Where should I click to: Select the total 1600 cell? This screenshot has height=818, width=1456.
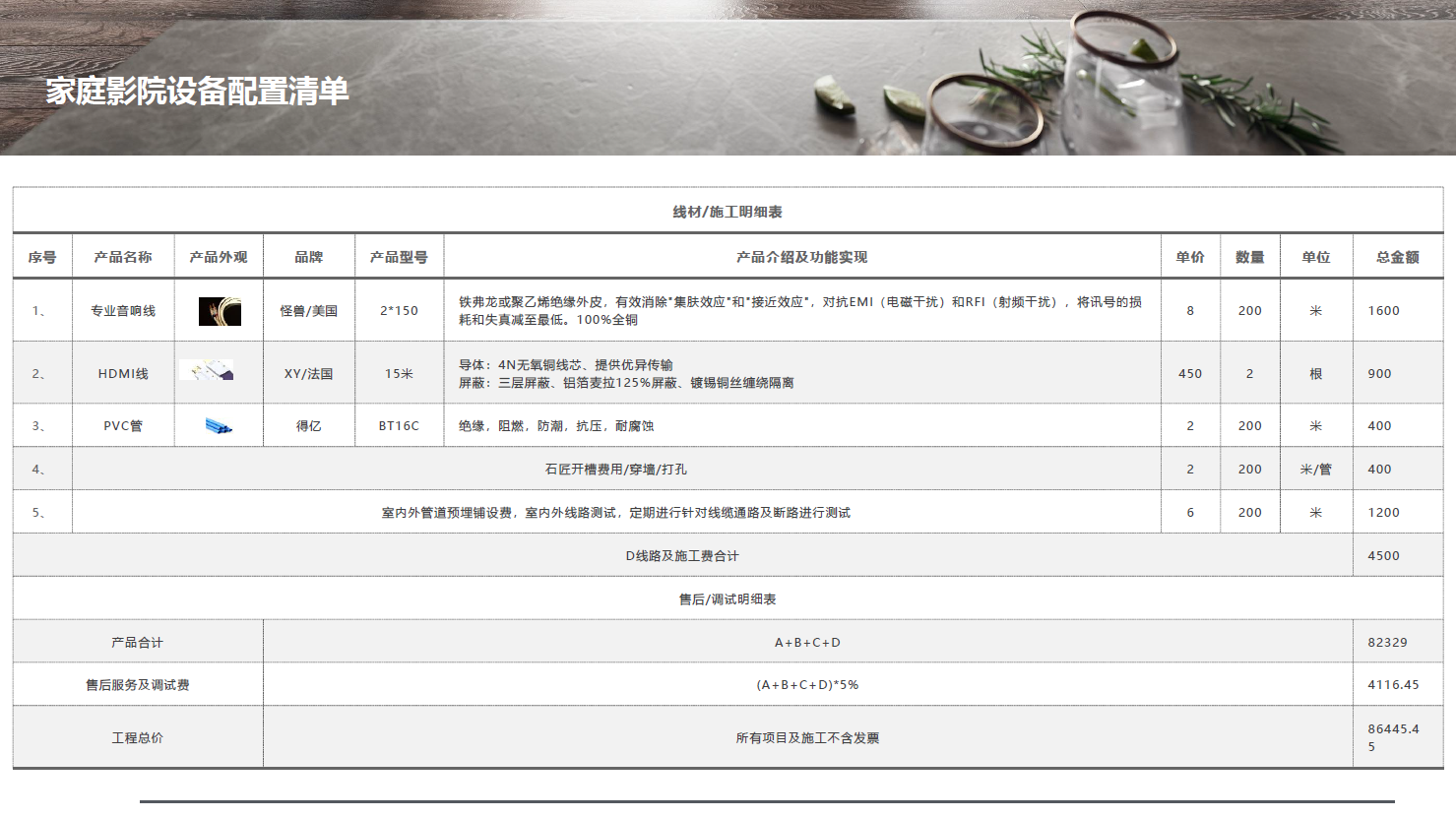point(1398,311)
